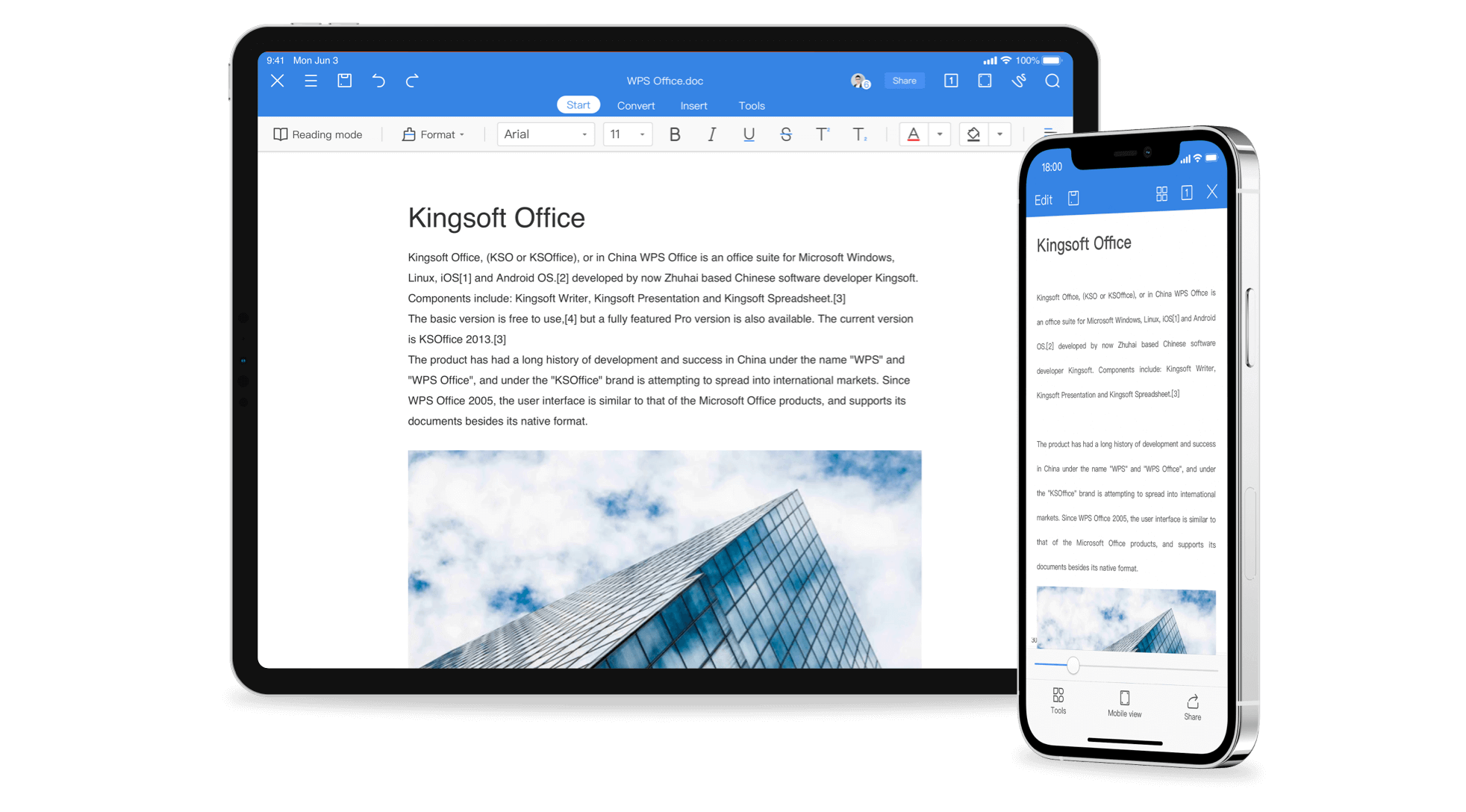Select the Convert tab in ribbon

click(x=636, y=105)
